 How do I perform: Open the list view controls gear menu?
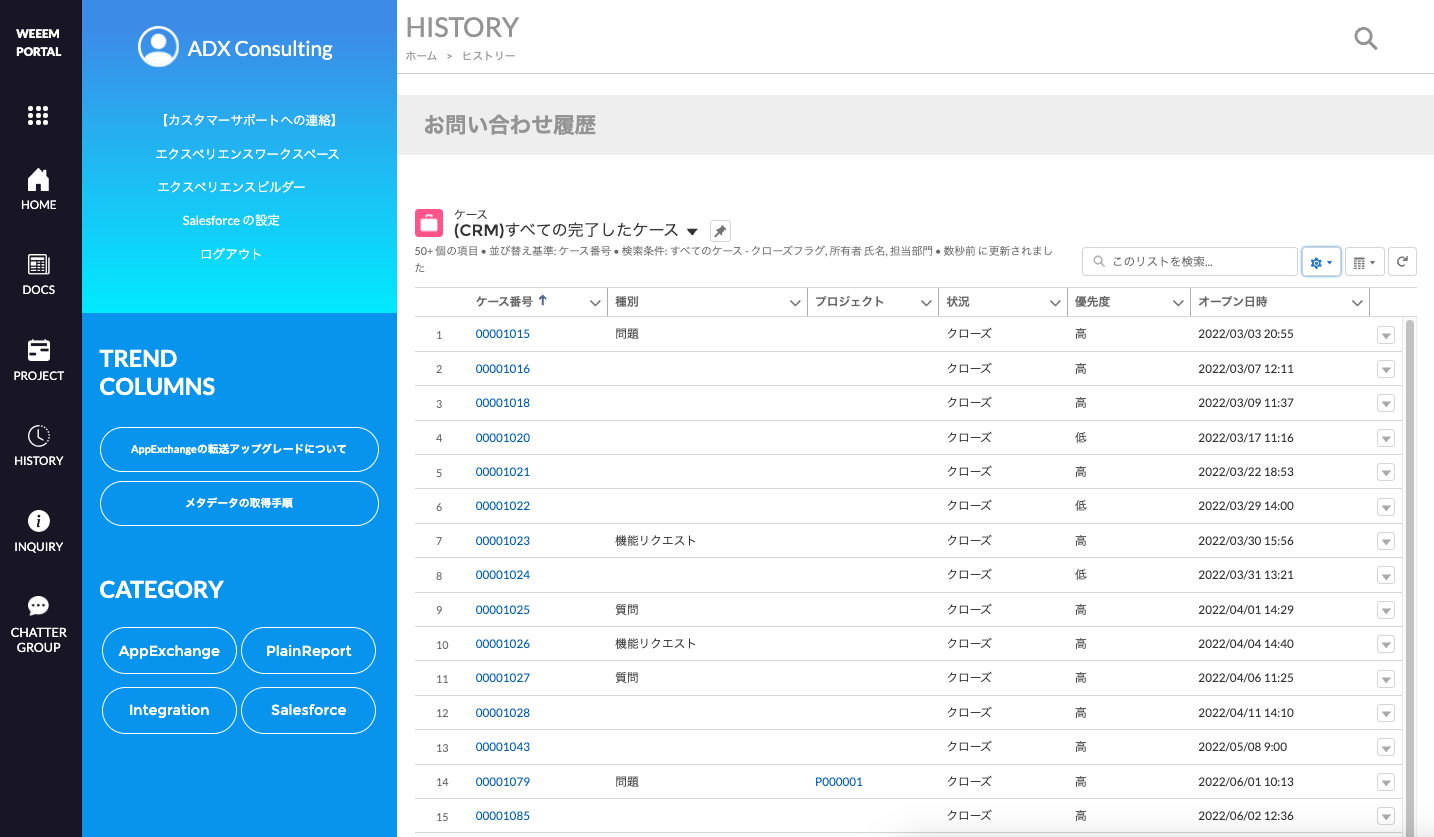pos(1321,261)
